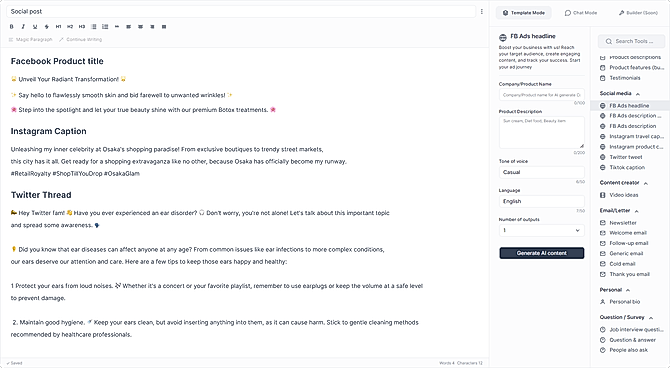Justify the text alignment
Viewport: 670px width, 368px height.
(164, 26)
